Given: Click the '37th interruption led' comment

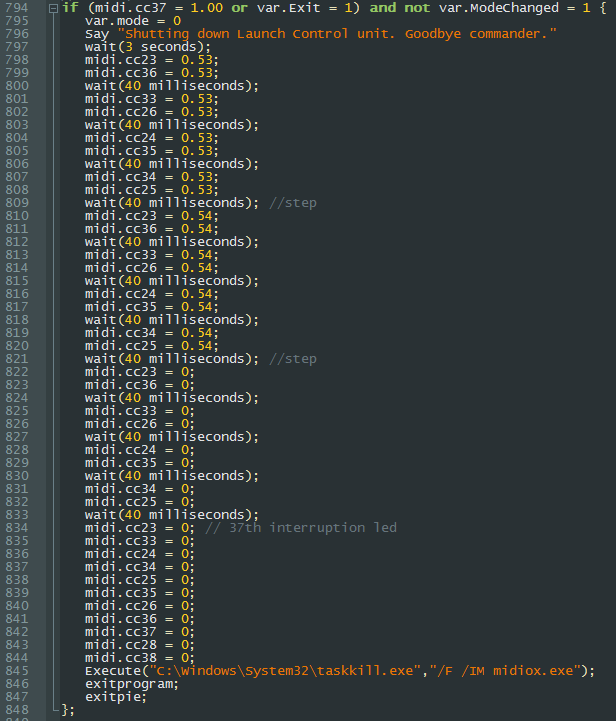Looking at the screenshot, I should (301, 528).
